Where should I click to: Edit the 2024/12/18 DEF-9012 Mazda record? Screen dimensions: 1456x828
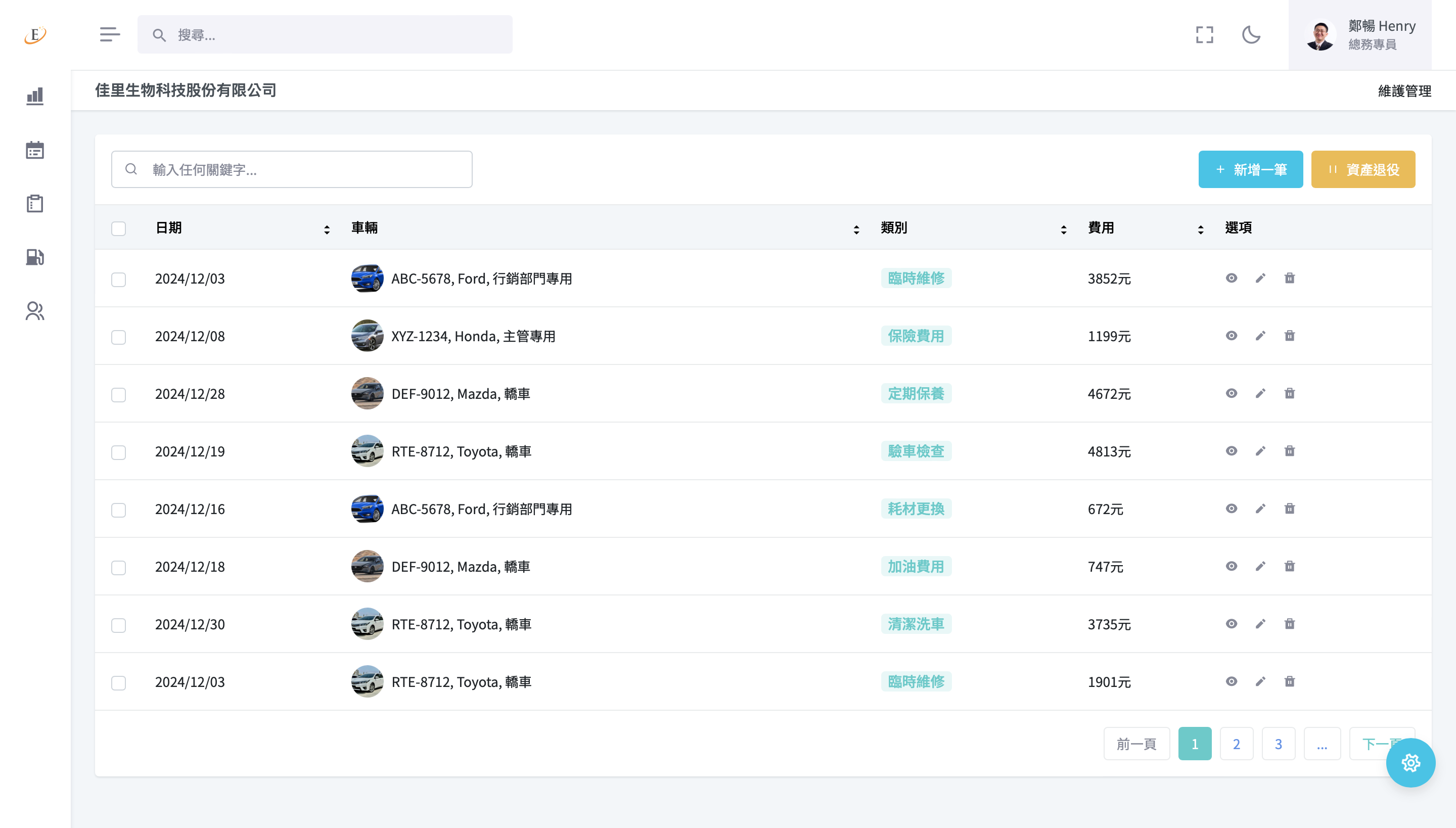[x=1260, y=566]
